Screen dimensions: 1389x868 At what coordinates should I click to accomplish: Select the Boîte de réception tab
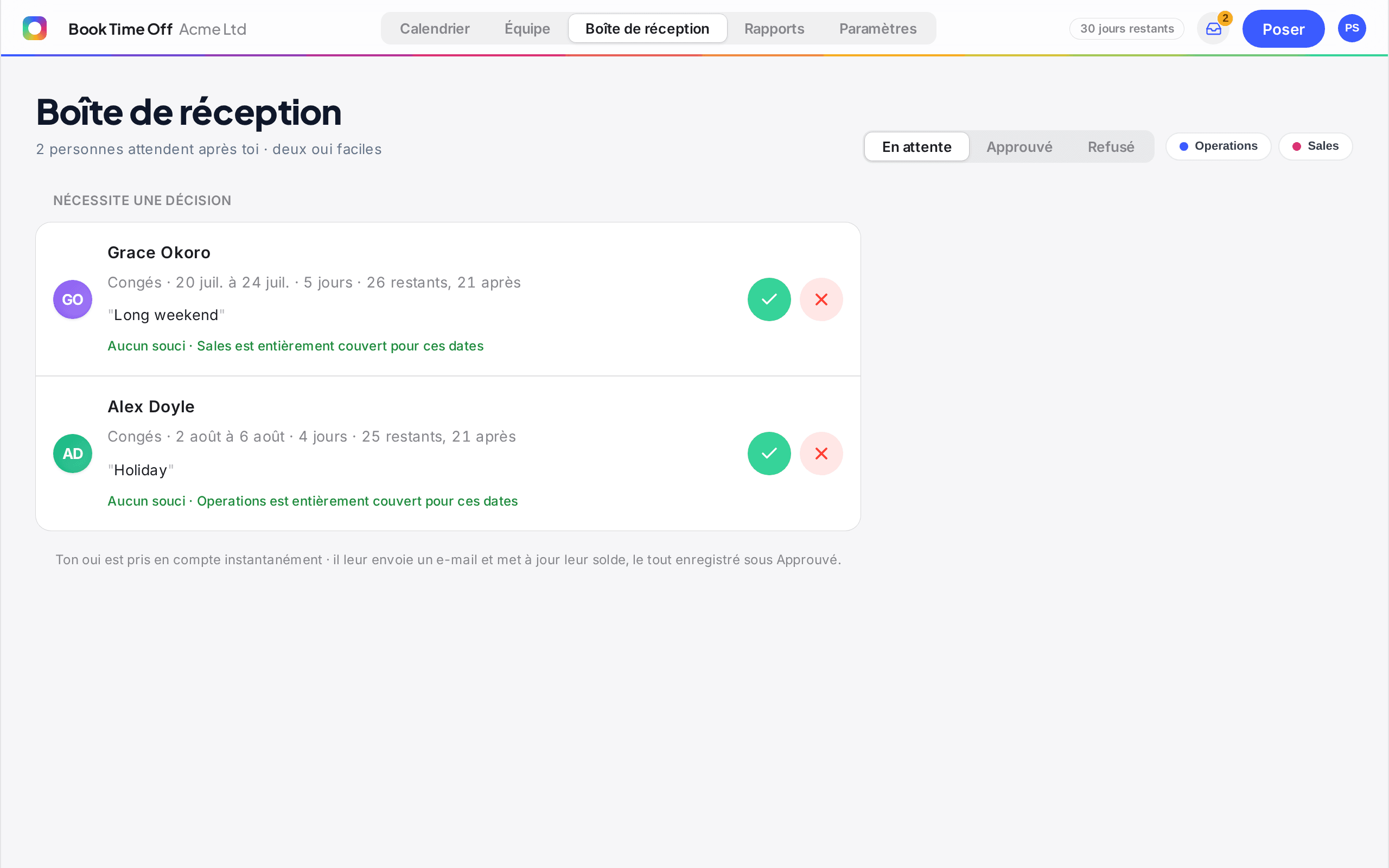coord(647,29)
